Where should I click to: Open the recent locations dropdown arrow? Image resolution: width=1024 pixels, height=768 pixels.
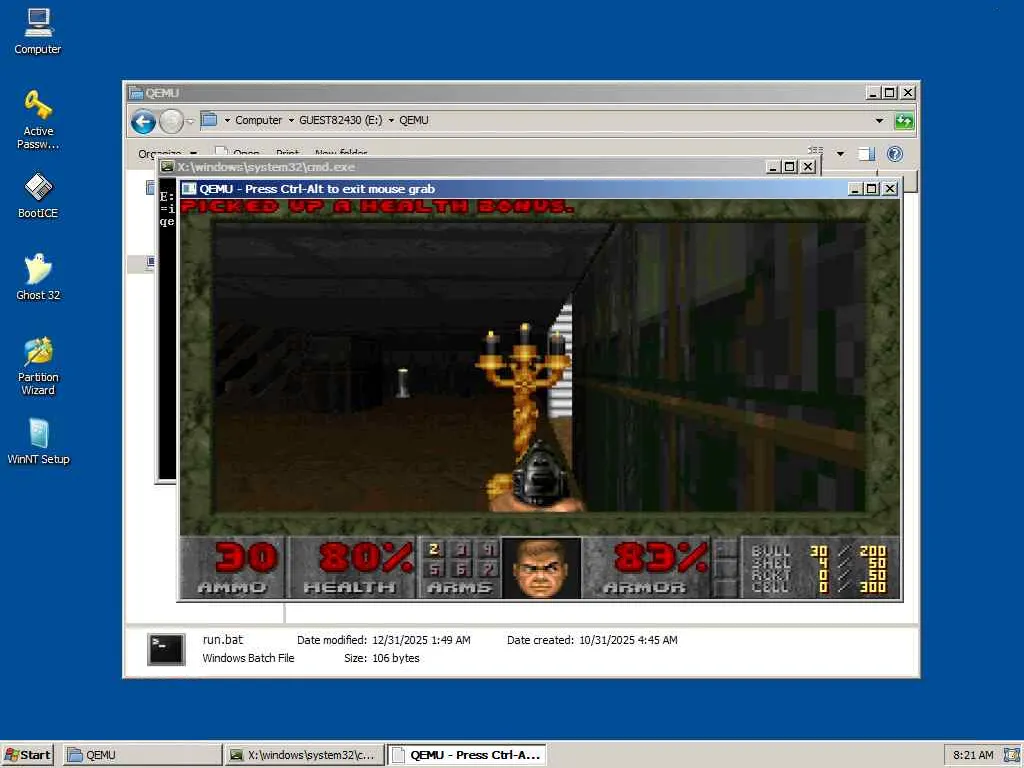190,121
